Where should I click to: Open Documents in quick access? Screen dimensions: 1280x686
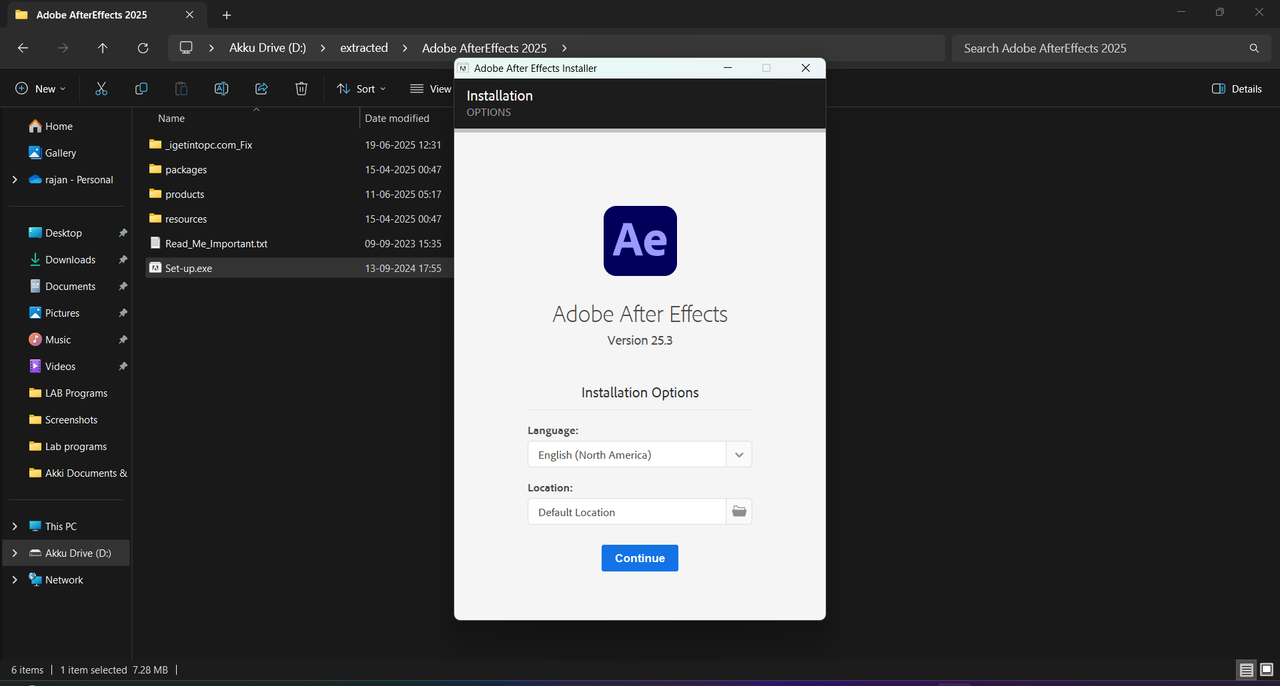(x=68, y=286)
